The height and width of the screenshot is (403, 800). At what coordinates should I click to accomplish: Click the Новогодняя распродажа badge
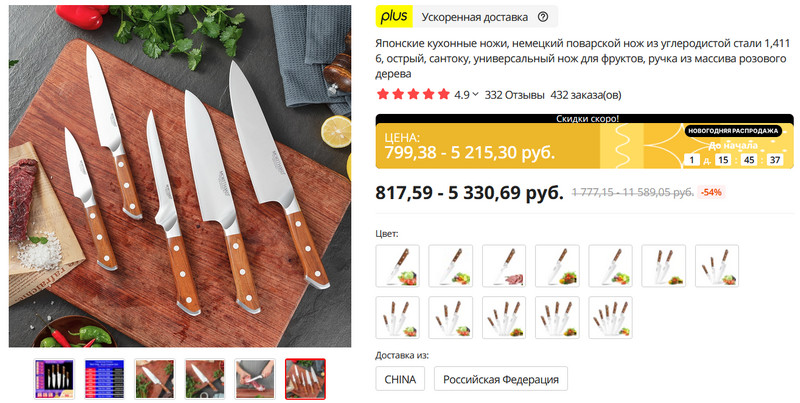point(733,131)
